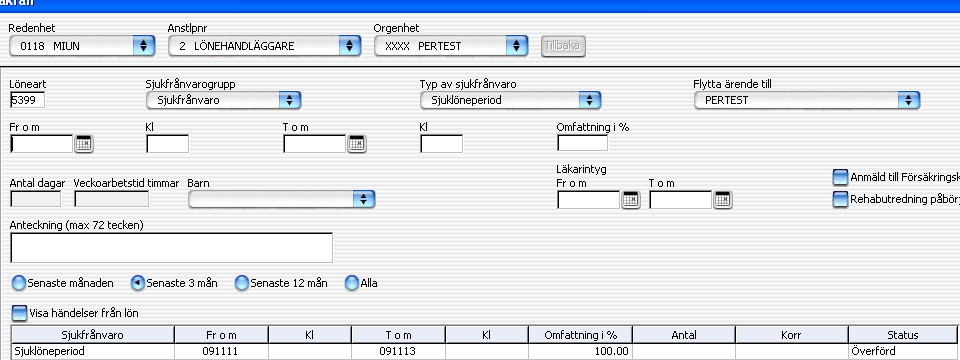
Task: Click the Tillbaka button
Action: 563,46
